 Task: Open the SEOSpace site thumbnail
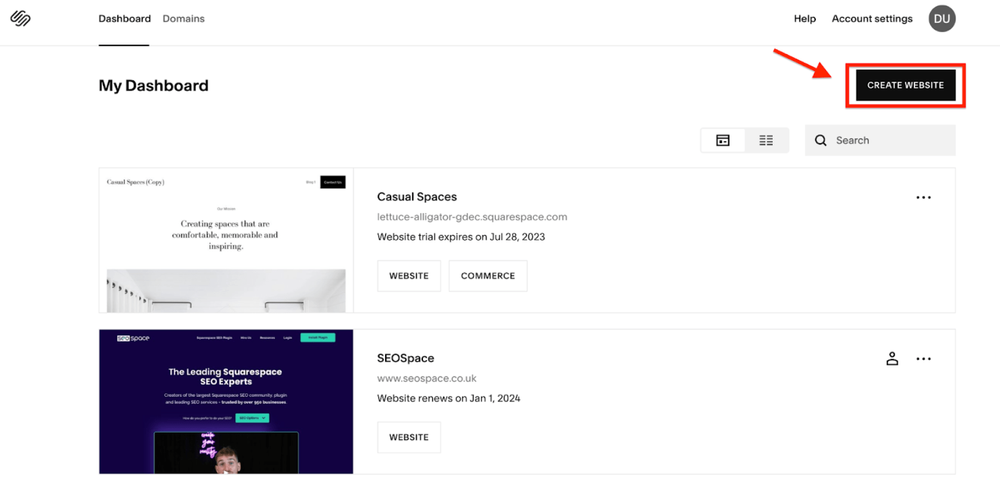pos(226,402)
